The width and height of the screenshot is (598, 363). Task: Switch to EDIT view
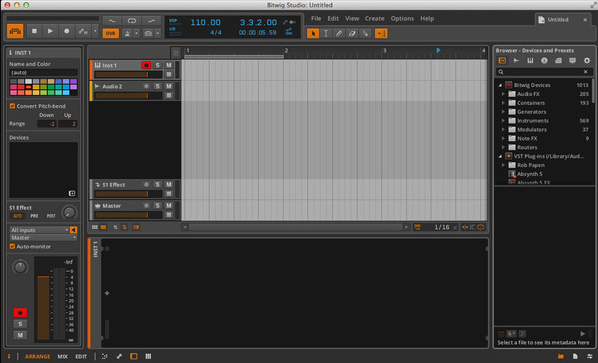[81, 357]
